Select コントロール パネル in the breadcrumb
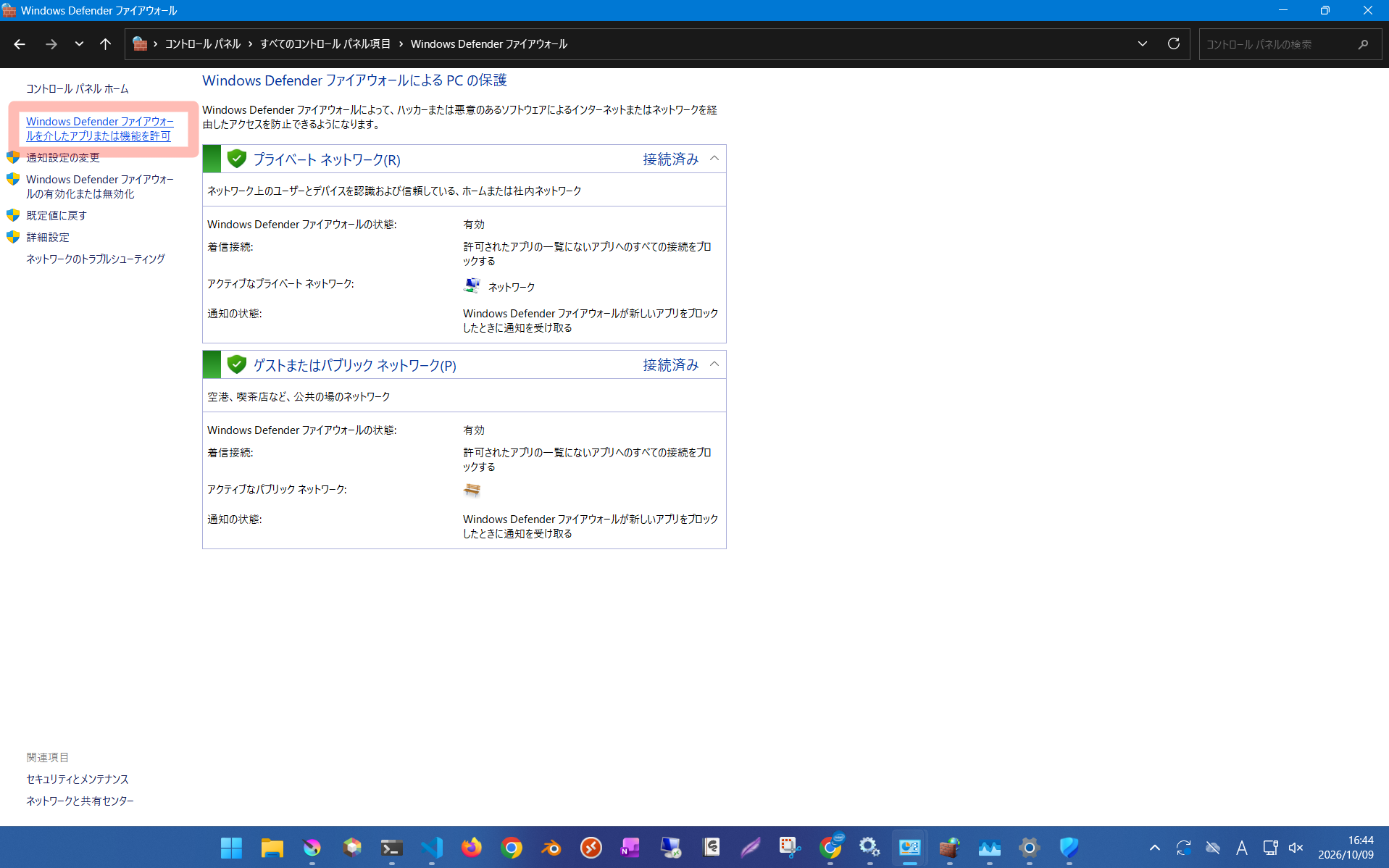The height and width of the screenshot is (868, 1389). tap(202, 44)
